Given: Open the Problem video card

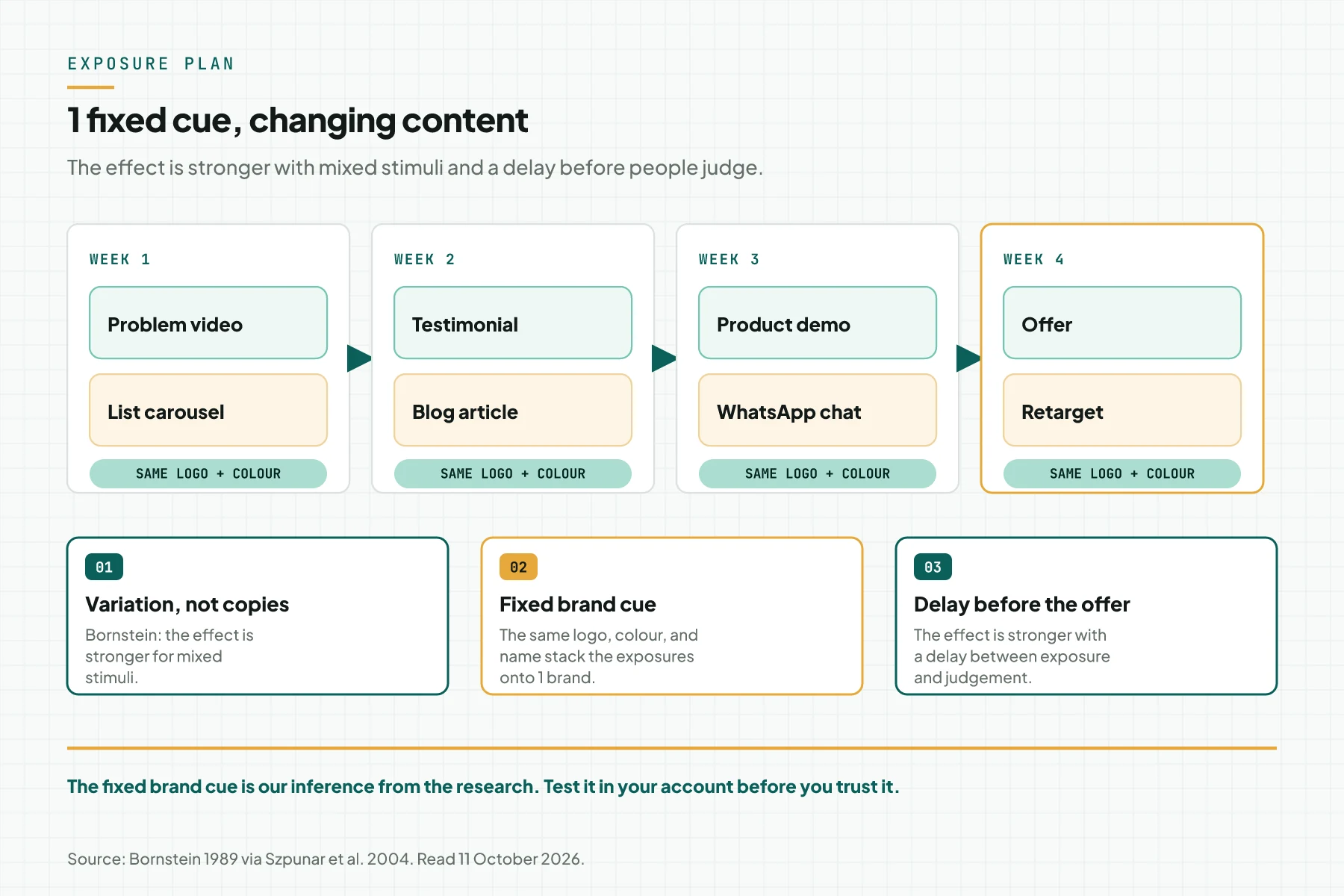Looking at the screenshot, I should pyautogui.click(x=208, y=323).
